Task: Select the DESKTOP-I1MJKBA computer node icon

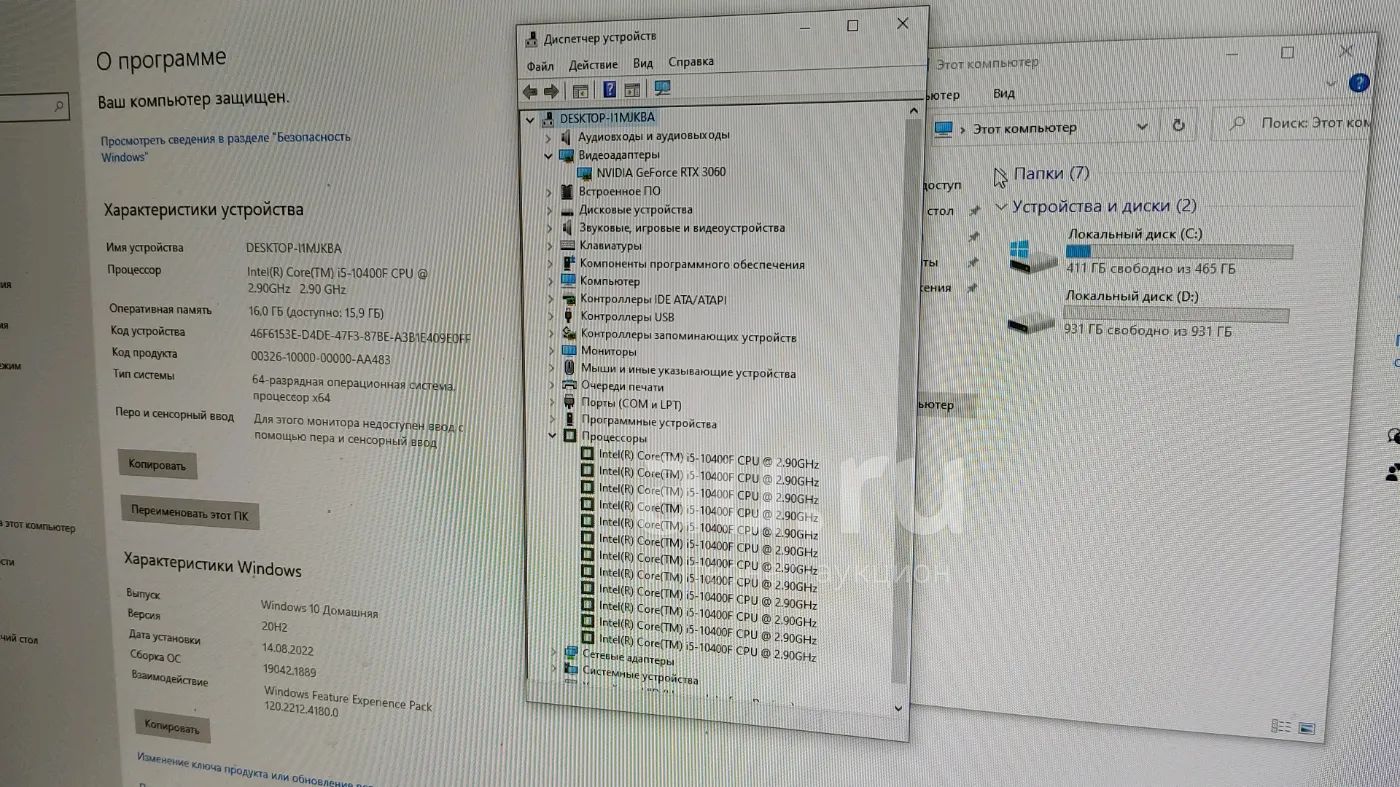Action: point(547,119)
